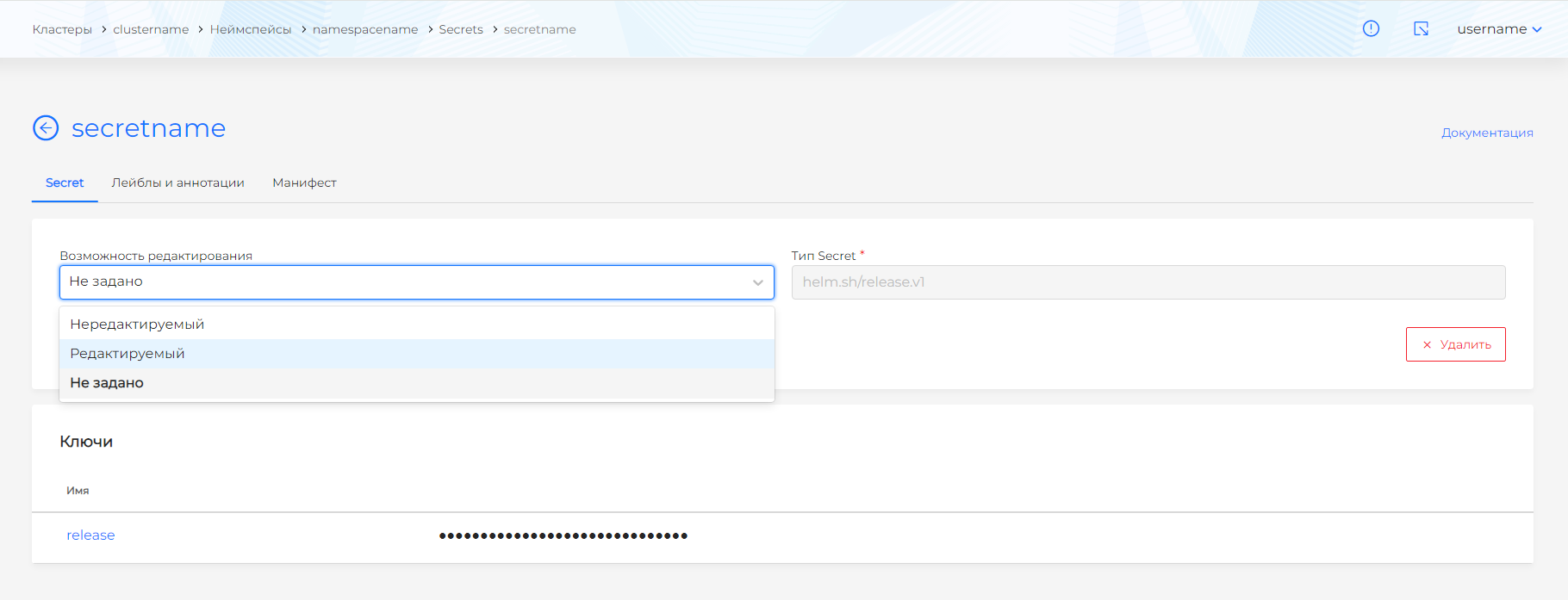Select the Secret tab
This screenshot has height=600, width=1568.
coord(65,182)
